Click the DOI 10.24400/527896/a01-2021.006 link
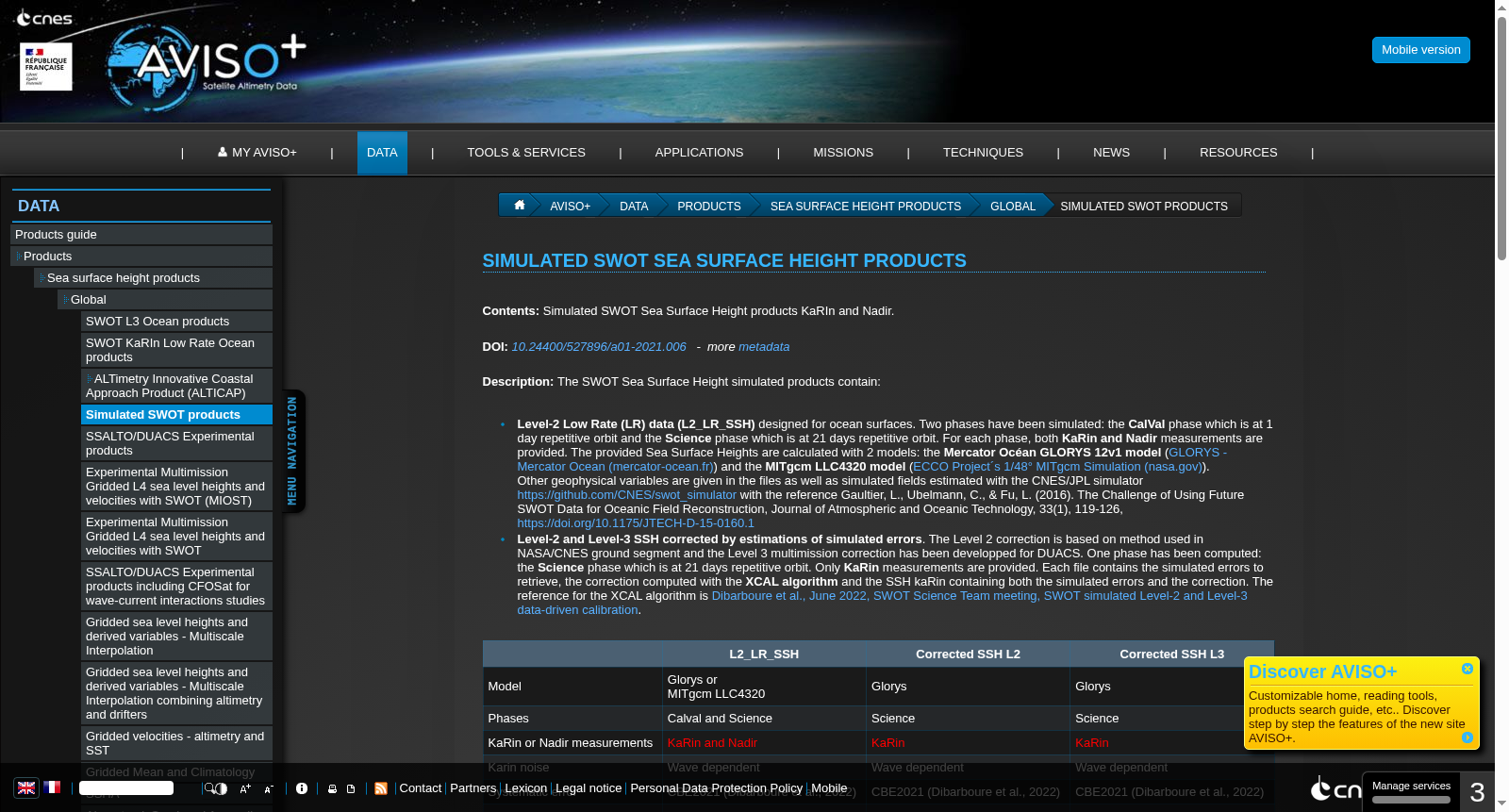 (x=599, y=347)
